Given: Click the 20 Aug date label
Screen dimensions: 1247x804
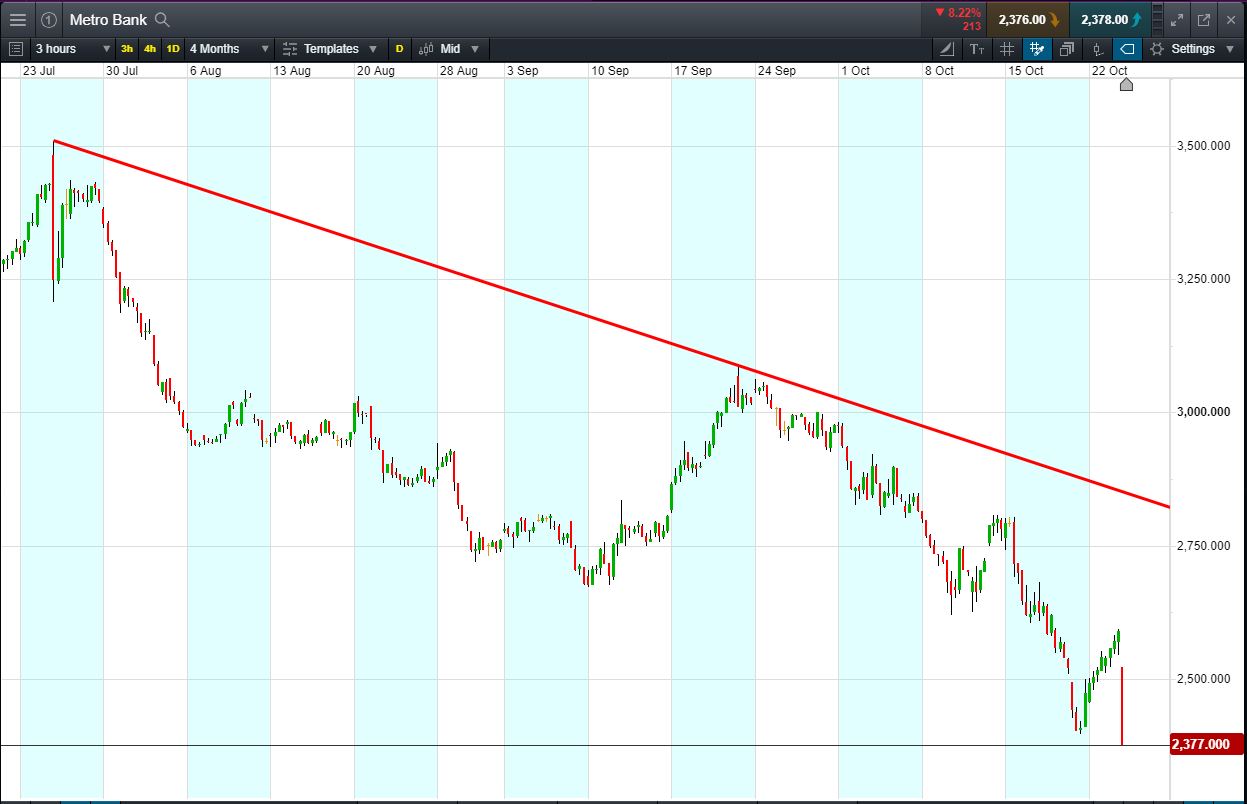Looking at the screenshot, I should click(x=375, y=70).
